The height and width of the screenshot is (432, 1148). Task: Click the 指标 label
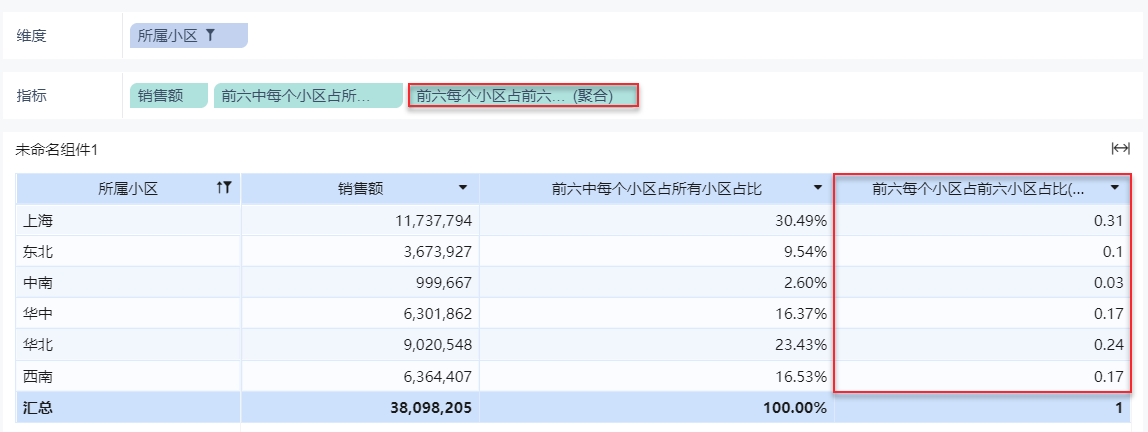[31, 96]
